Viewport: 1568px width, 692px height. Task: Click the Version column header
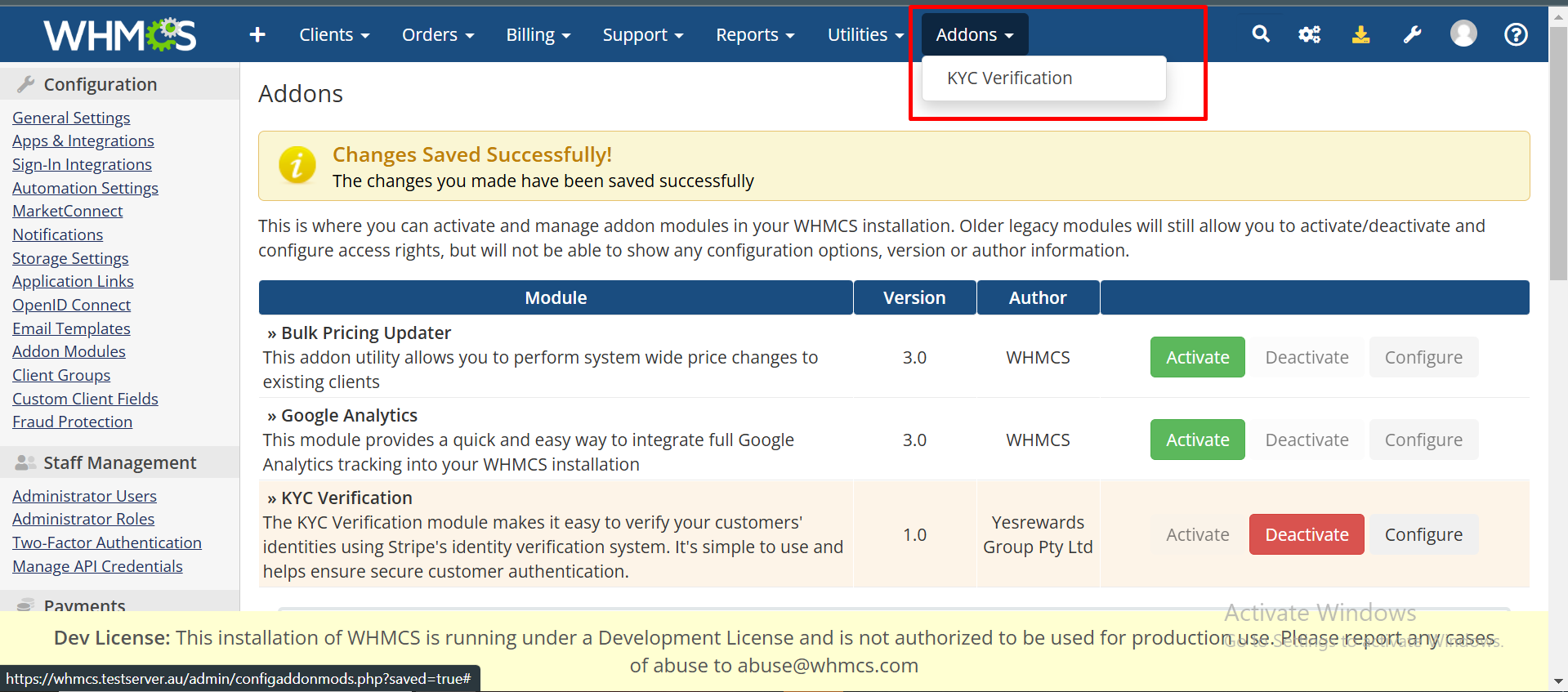click(914, 297)
